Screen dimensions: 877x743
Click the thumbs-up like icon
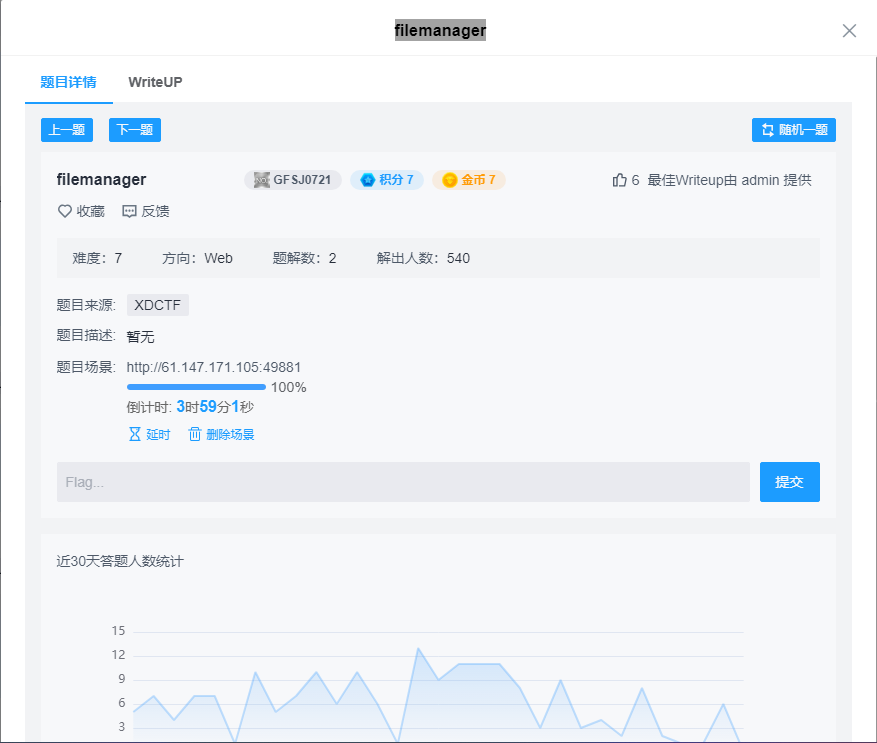pyautogui.click(x=619, y=180)
